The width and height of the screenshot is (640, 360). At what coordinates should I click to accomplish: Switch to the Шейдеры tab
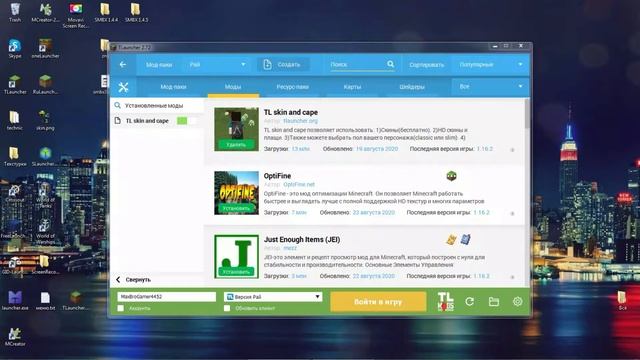click(x=412, y=87)
